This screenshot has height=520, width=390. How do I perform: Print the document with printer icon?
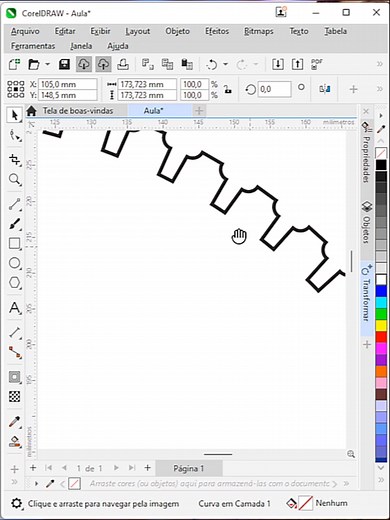tap(123, 64)
